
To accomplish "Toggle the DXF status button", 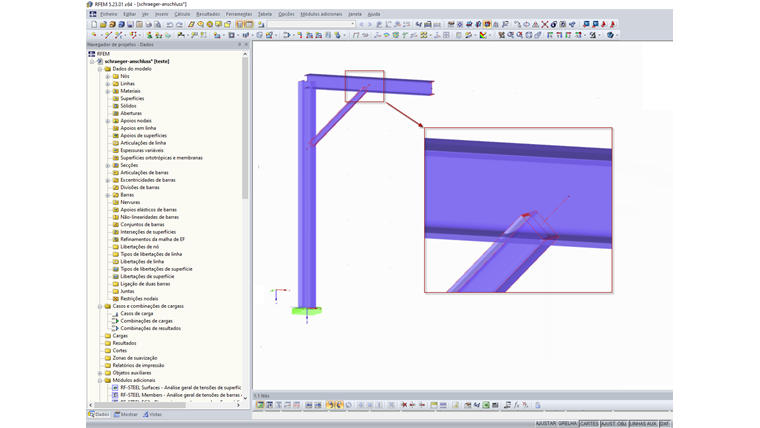I will pos(664,424).
